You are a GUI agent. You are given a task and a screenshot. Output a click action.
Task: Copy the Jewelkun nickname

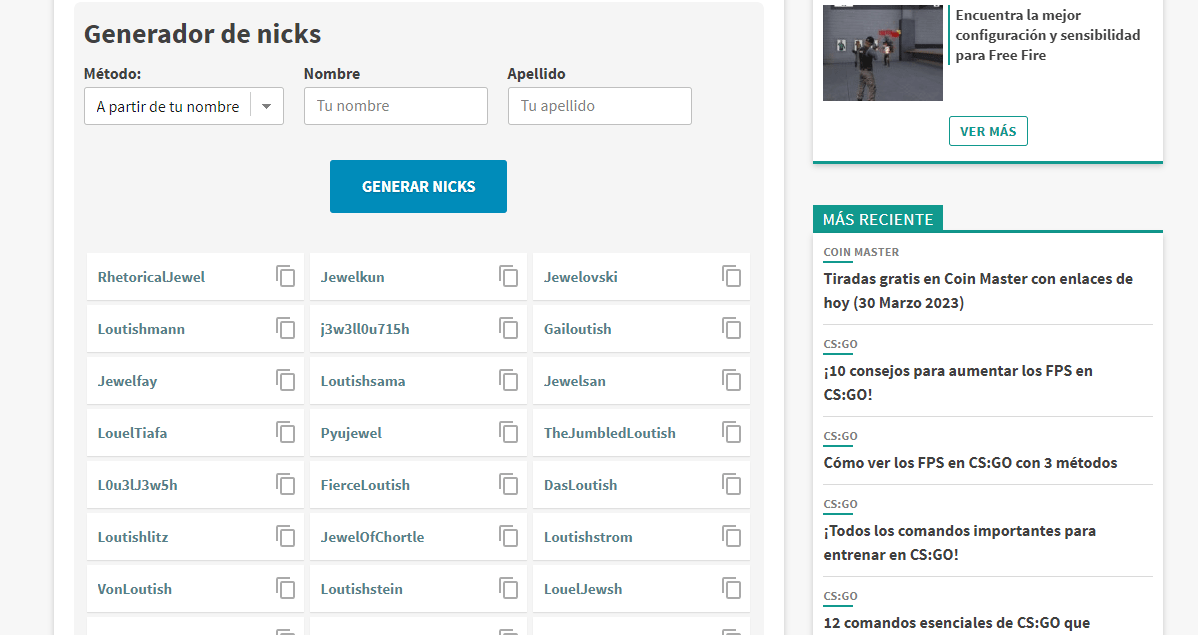(x=509, y=277)
